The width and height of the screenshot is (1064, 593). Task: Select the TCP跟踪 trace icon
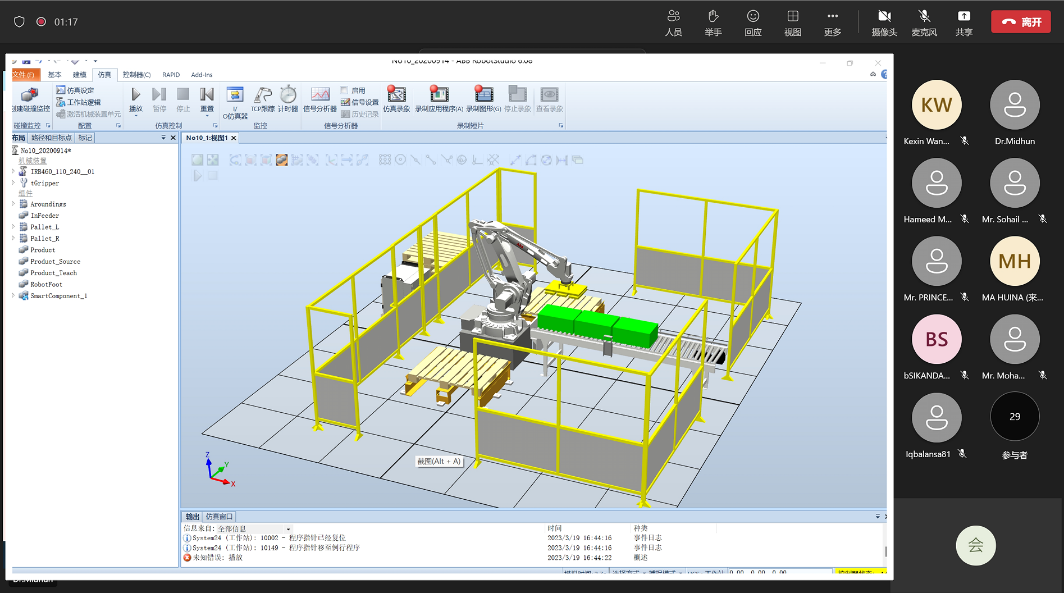click(x=263, y=94)
